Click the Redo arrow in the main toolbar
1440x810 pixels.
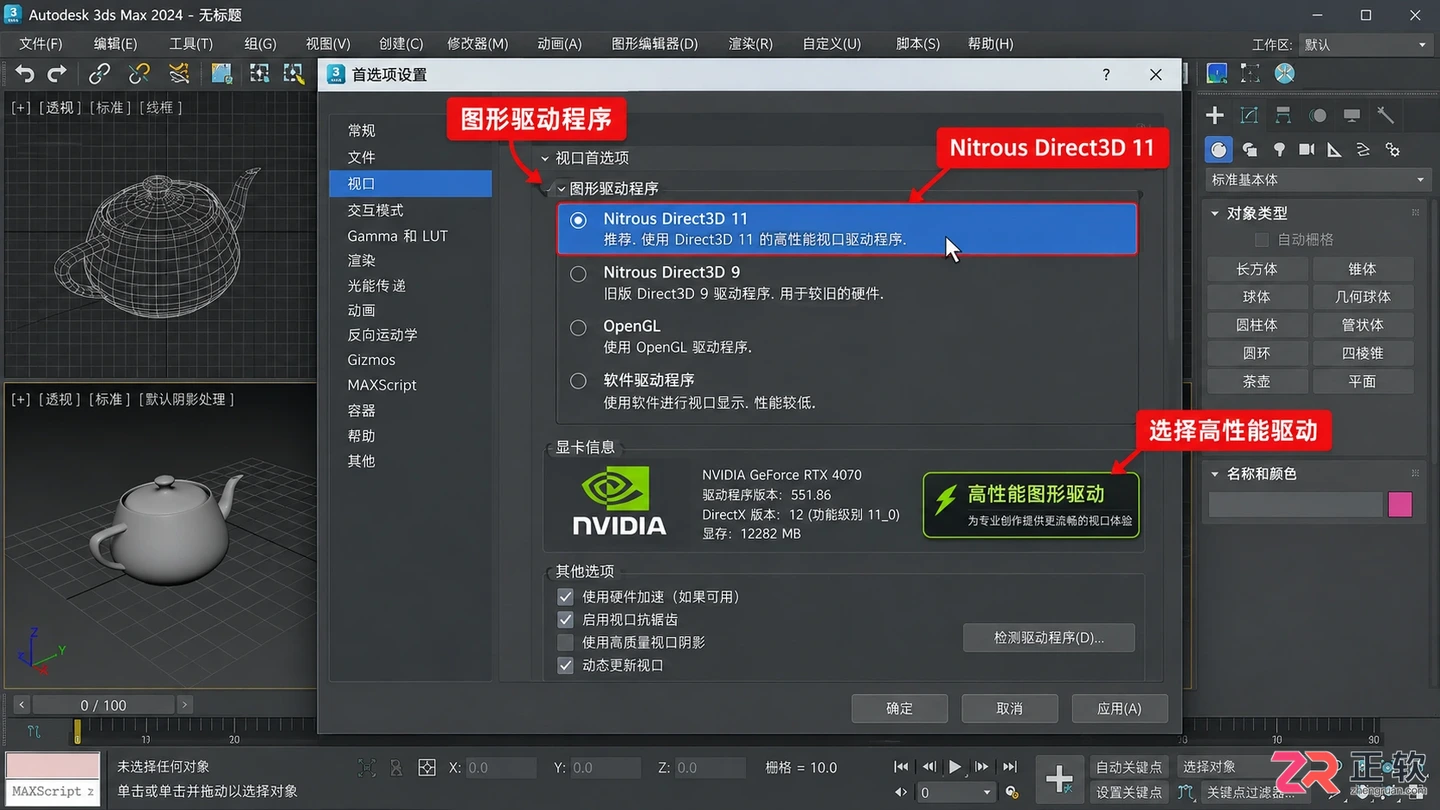[x=57, y=74]
